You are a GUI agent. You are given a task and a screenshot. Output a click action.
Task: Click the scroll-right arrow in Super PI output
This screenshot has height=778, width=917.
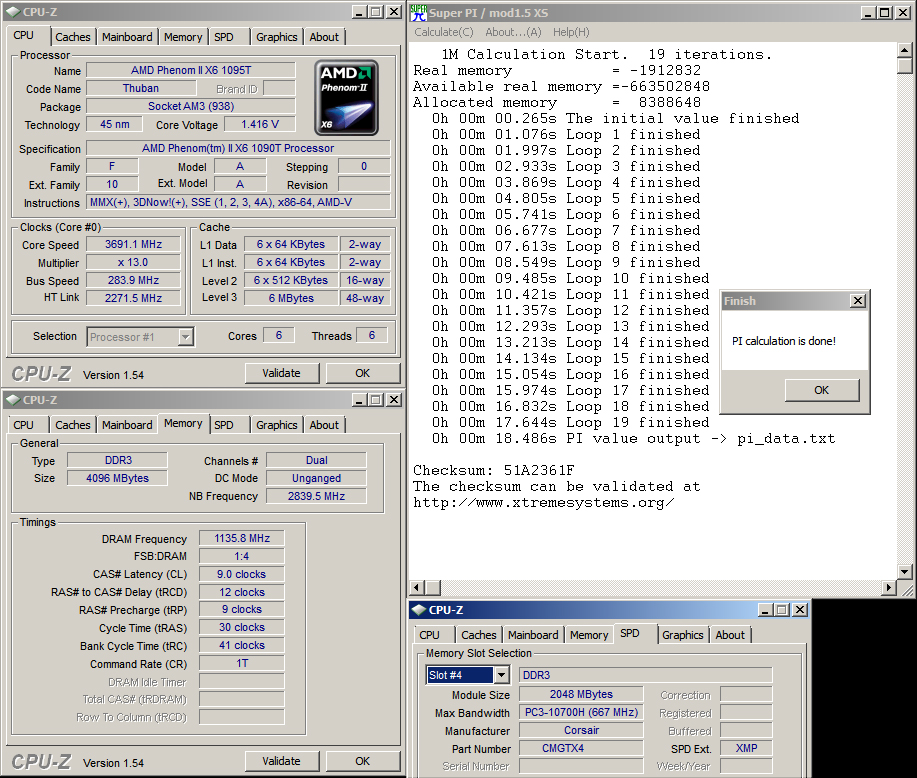click(889, 588)
